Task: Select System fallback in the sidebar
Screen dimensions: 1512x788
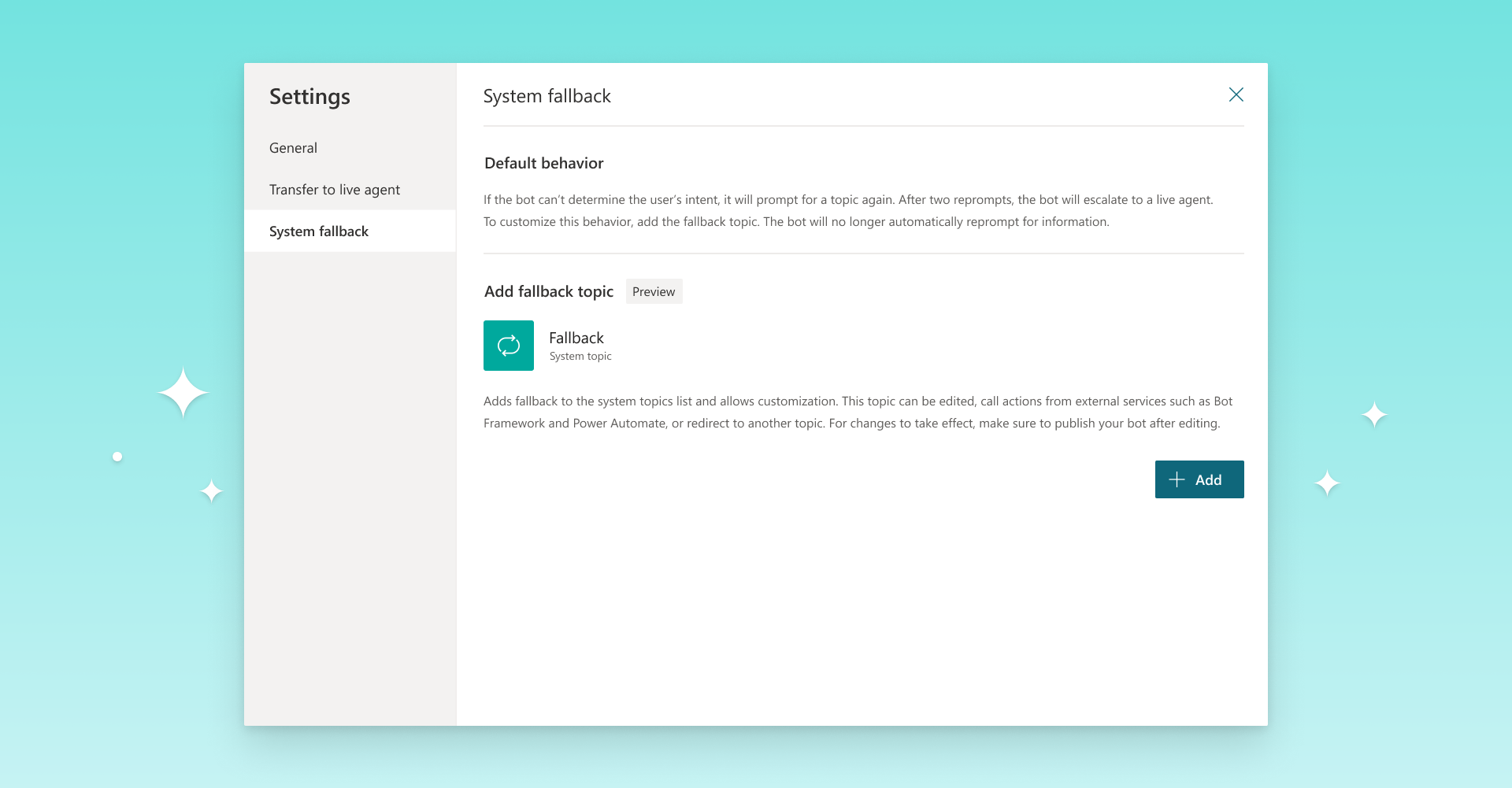Action: pos(318,231)
